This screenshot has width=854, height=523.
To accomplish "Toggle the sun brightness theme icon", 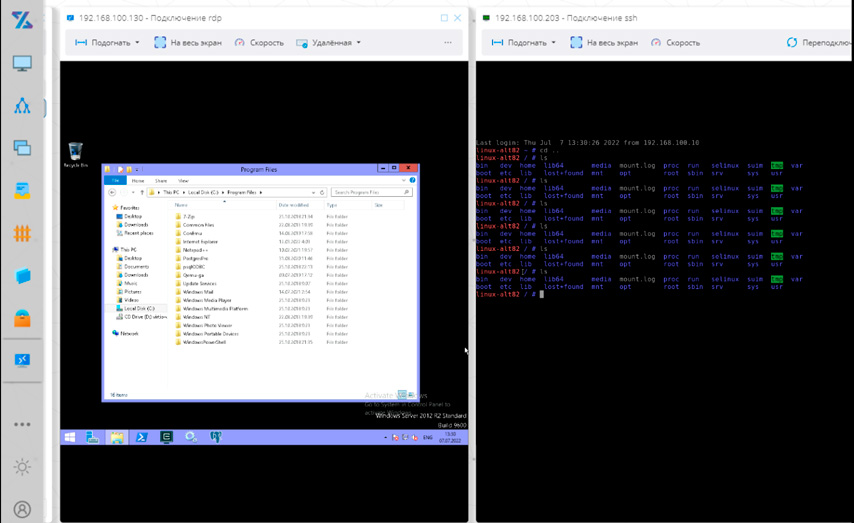I will point(22,467).
